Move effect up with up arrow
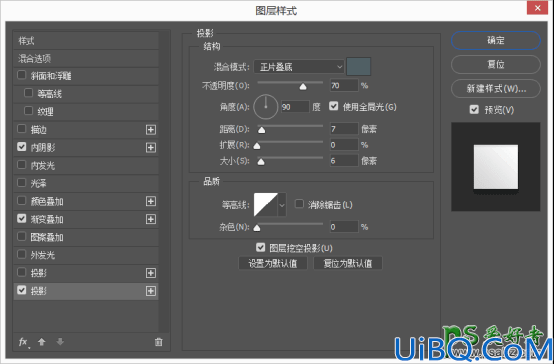The image size is (554, 364). (x=42, y=341)
